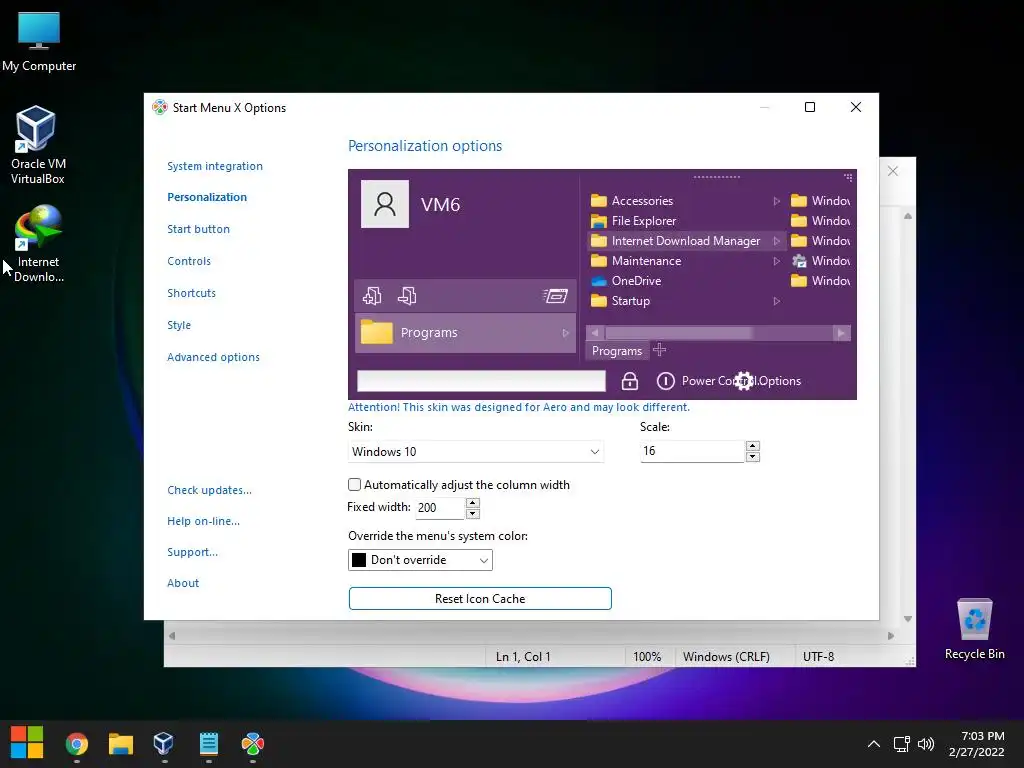Click the About link

point(183,583)
